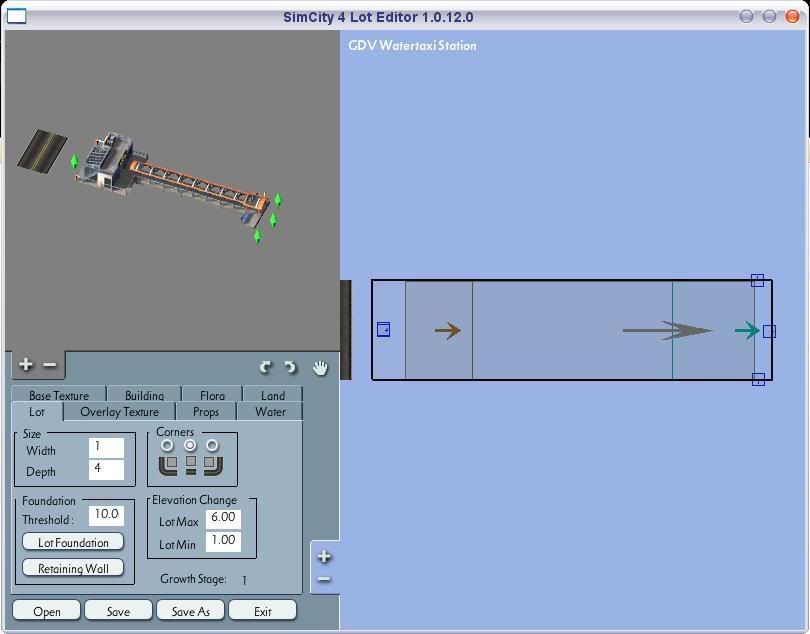This screenshot has height=634, width=810.
Task: Click the Save As button
Action: (191, 611)
